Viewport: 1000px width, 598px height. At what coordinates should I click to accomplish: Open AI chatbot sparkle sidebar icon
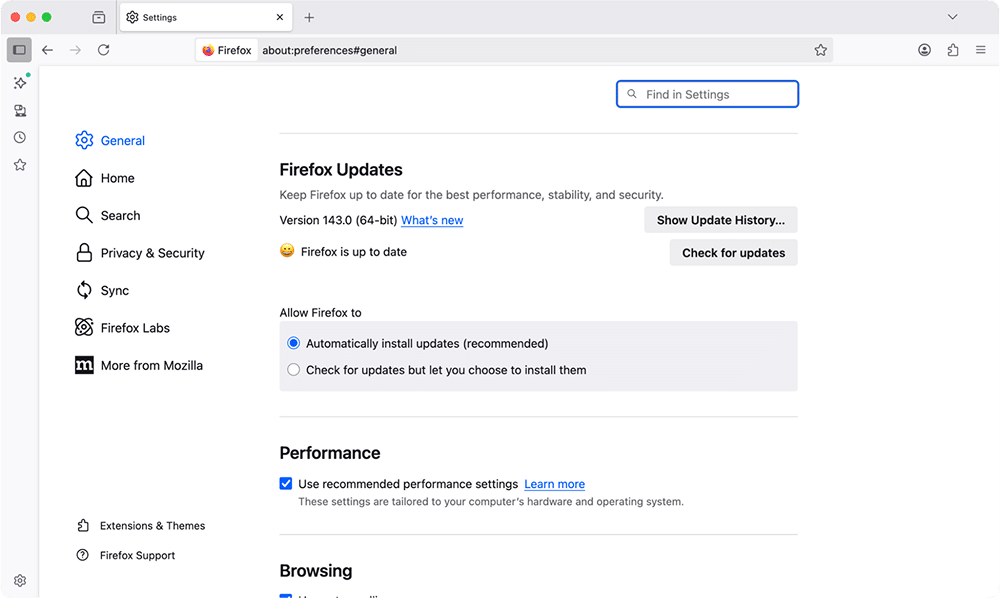coord(19,83)
